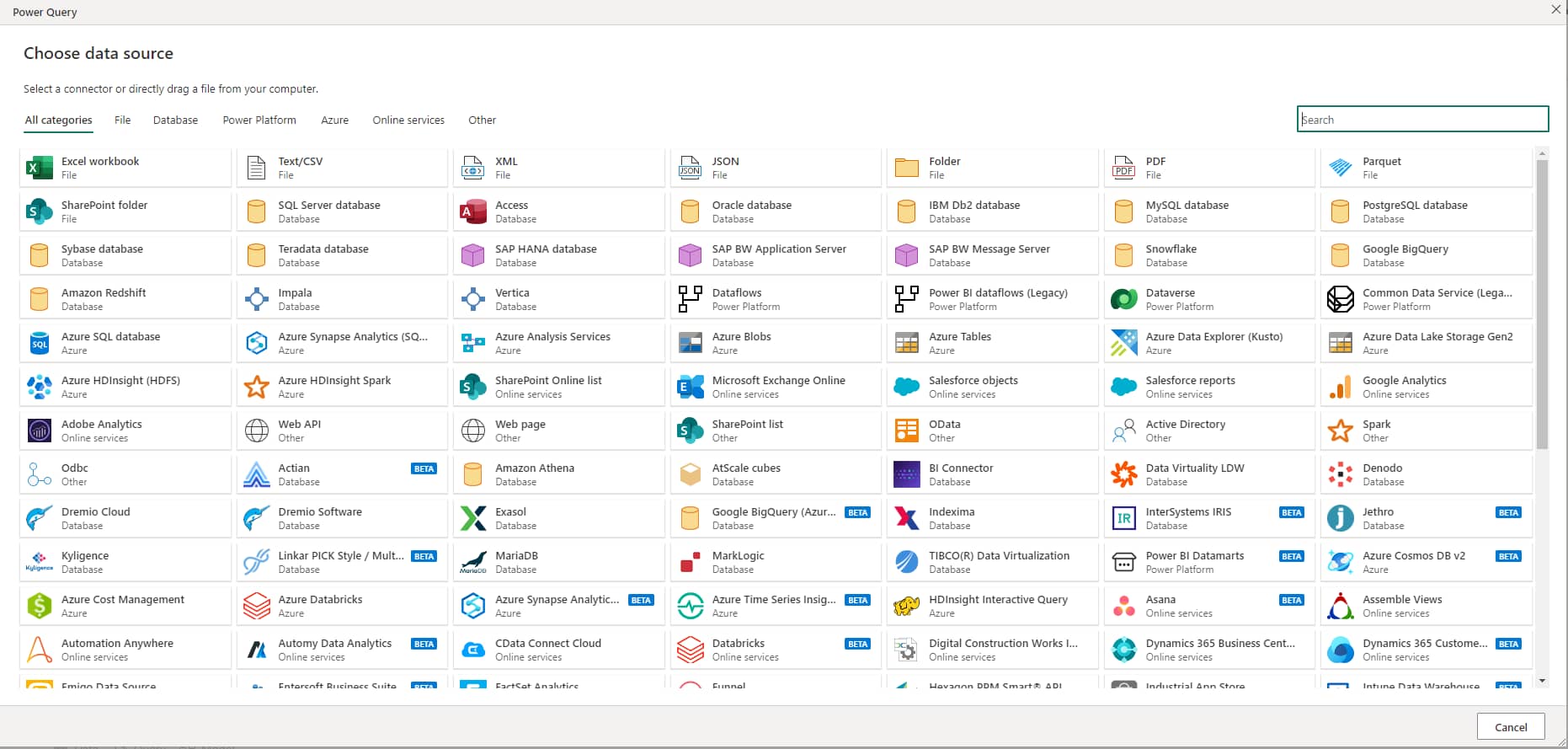Pick the Azure SQL database icon
Screen dimensions: 1568x749
pos(40,343)
